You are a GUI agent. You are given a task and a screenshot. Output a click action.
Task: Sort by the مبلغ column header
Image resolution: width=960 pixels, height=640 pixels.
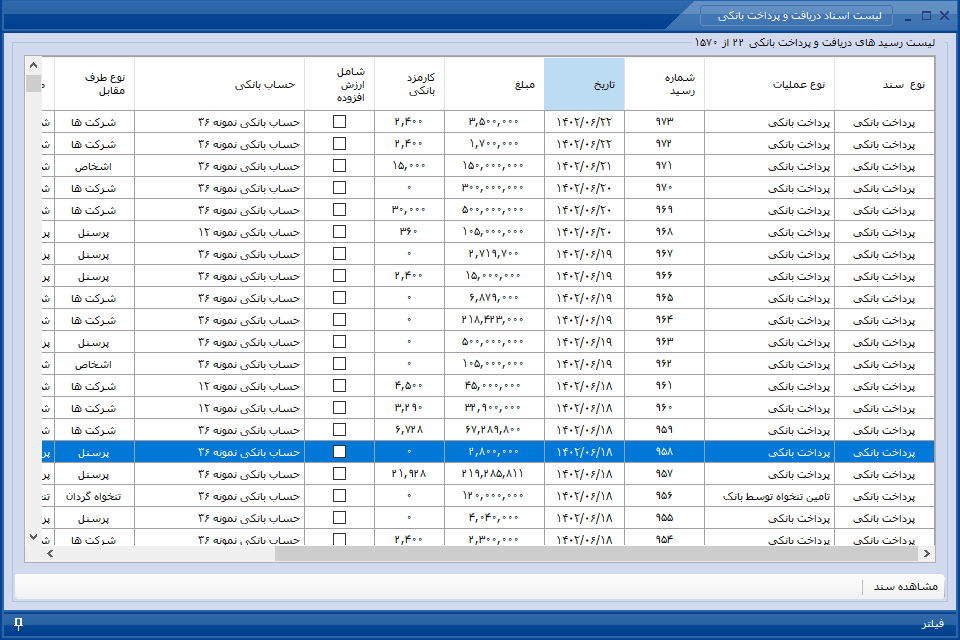pyautogui.click(x=494, y=85)
